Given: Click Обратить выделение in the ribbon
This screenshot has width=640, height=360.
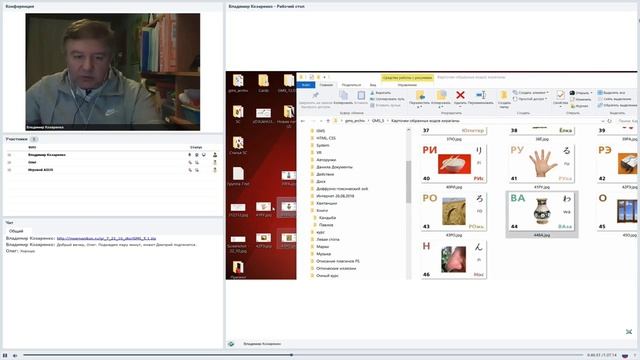Looking at the screenshot, I should (618, 105).
